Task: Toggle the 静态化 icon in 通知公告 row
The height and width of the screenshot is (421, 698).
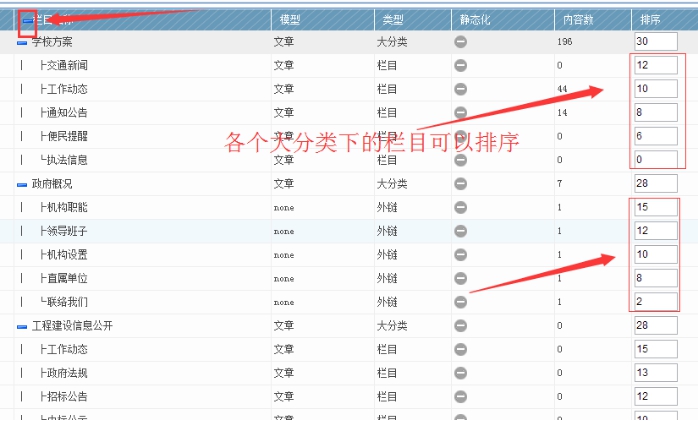Action: 460,112
